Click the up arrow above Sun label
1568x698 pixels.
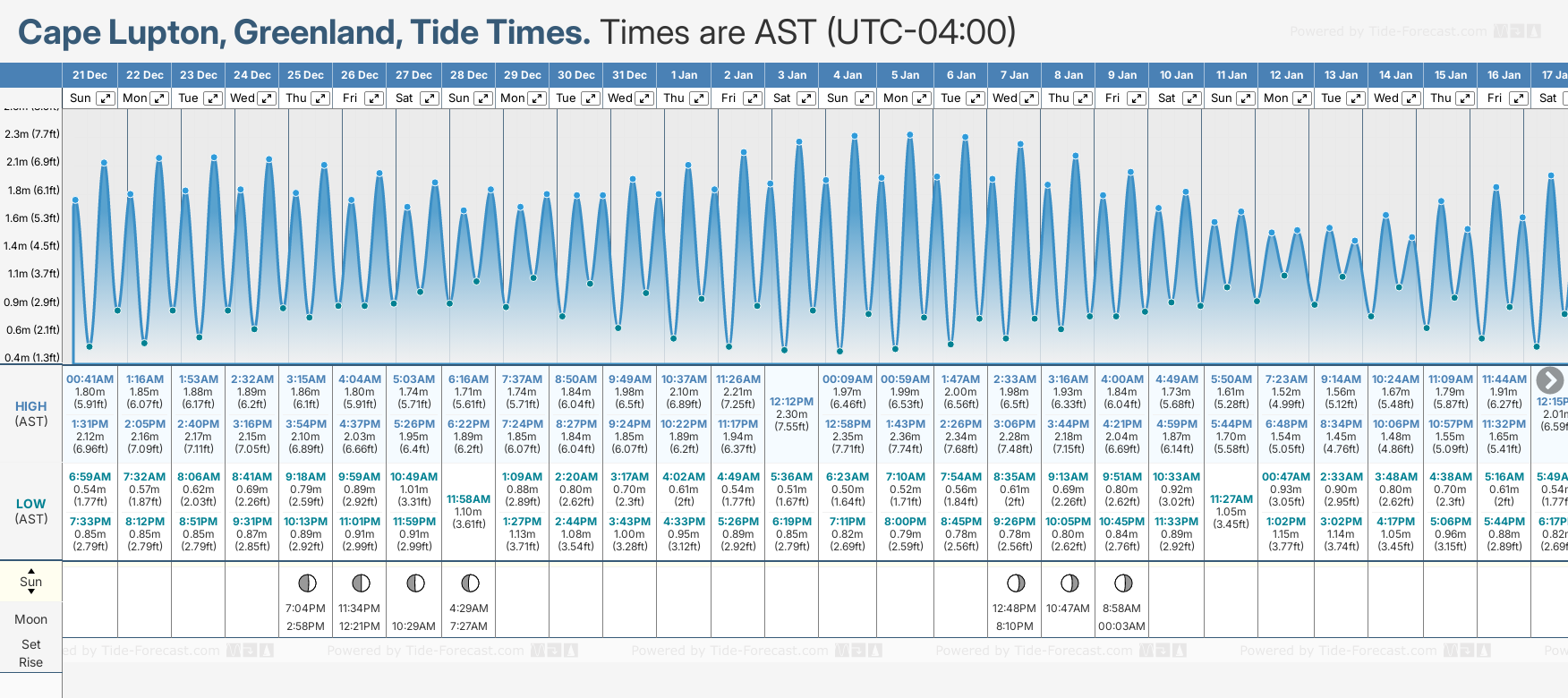tap(31, 570)
